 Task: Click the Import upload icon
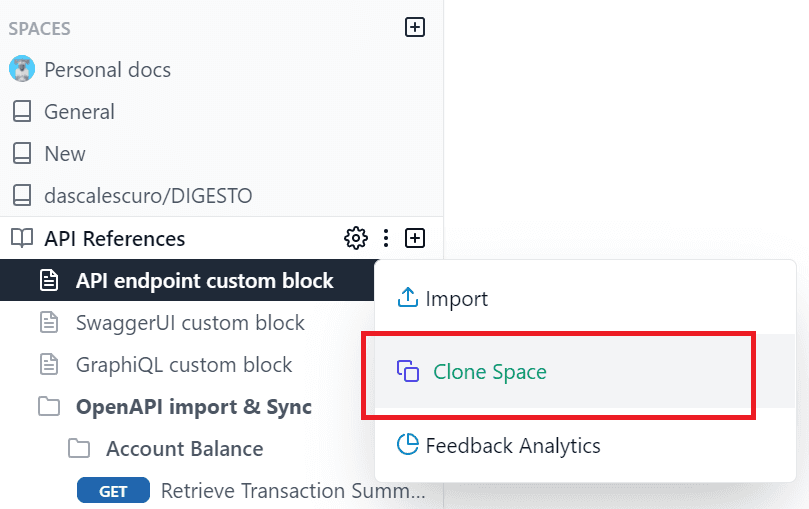(407, 298)
